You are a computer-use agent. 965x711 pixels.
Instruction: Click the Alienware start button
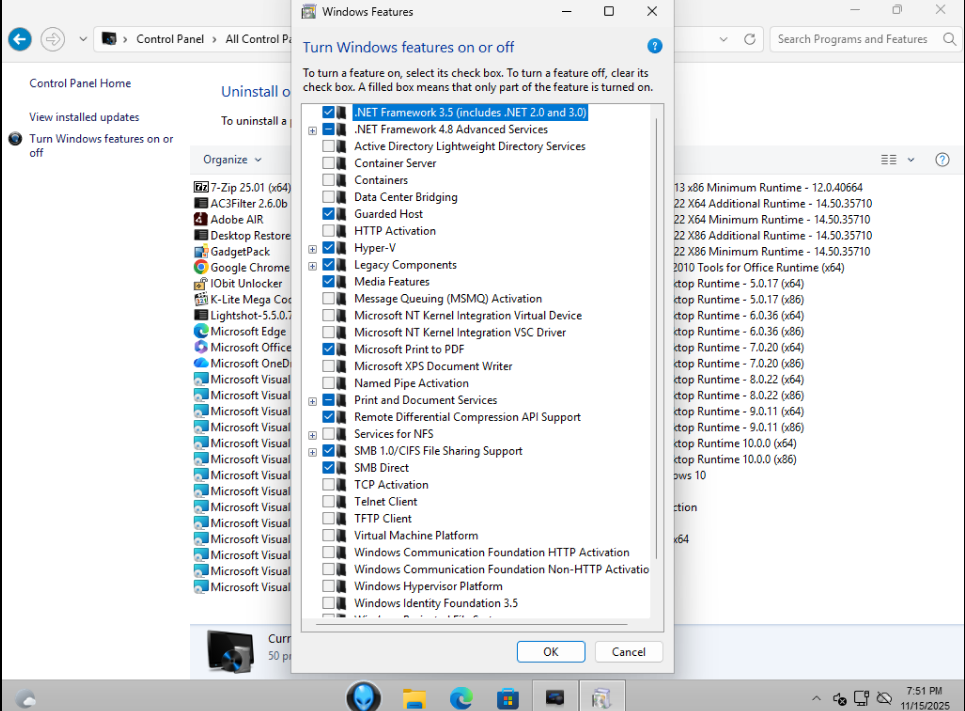click(364, 697)
